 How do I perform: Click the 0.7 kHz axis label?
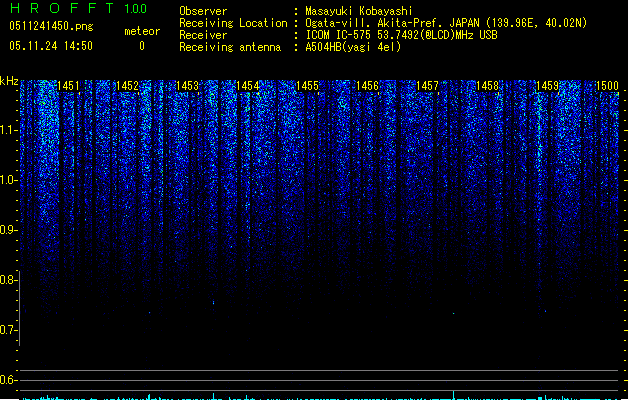coord(8,330)
